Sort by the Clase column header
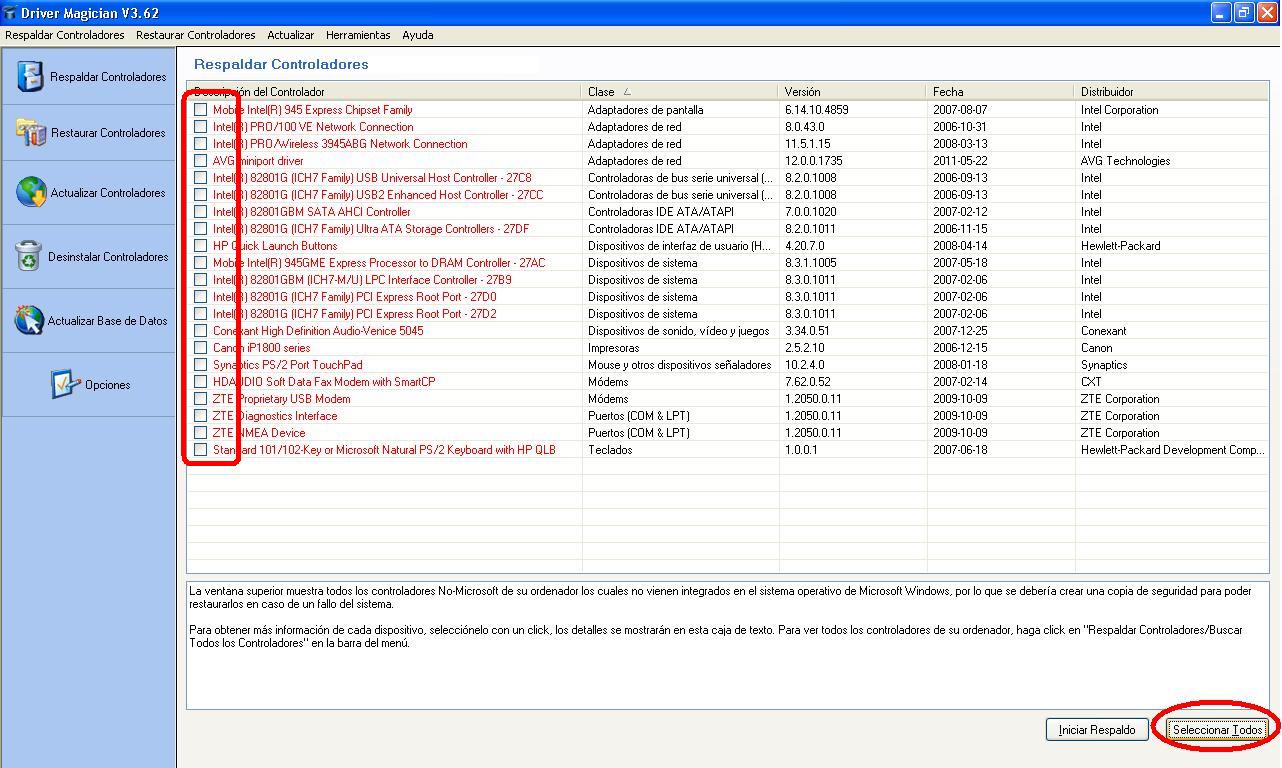 click(680, 91)
